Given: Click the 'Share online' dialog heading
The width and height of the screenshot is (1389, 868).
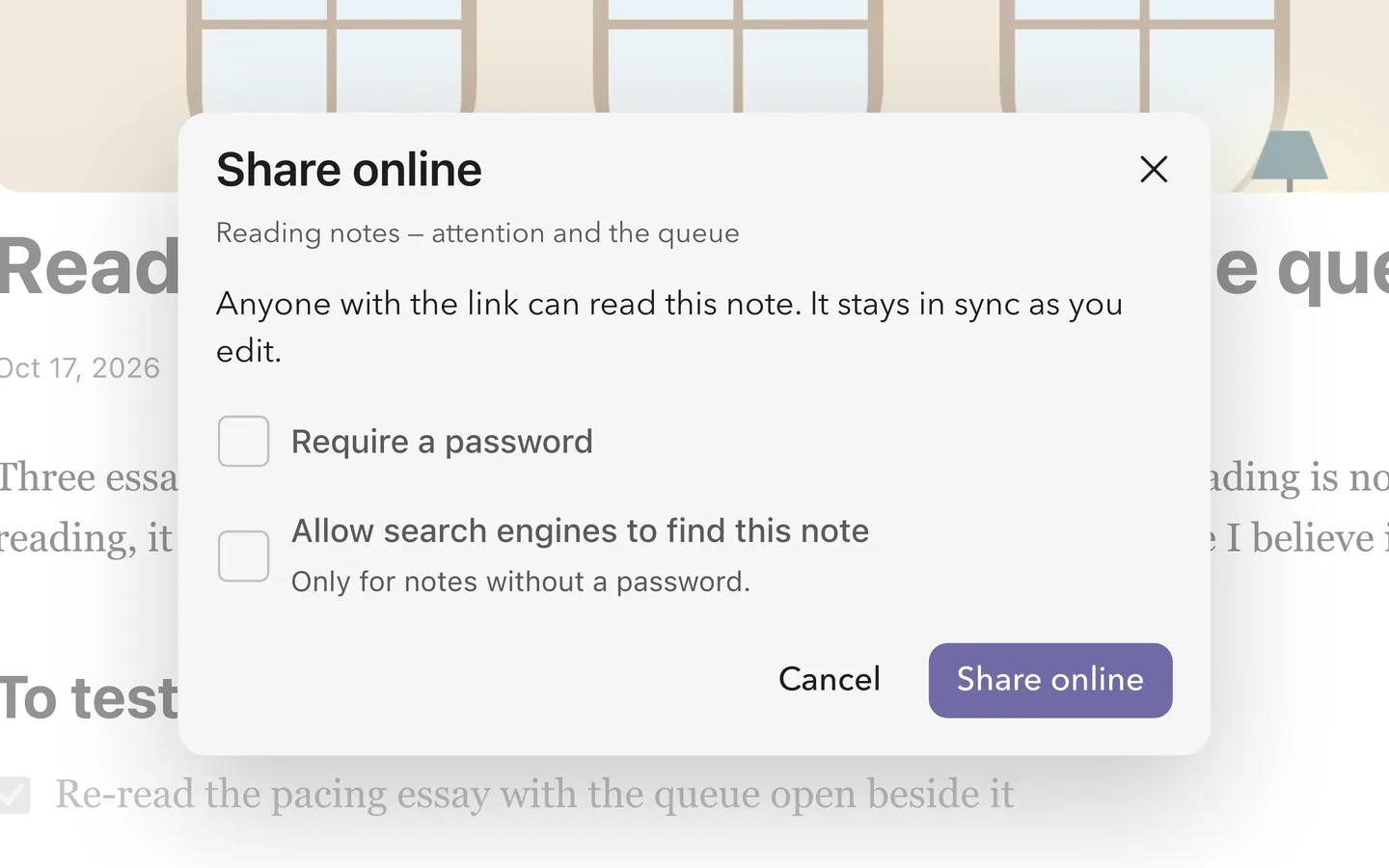Looking at the screenshot, I should (x=349, y=170).
